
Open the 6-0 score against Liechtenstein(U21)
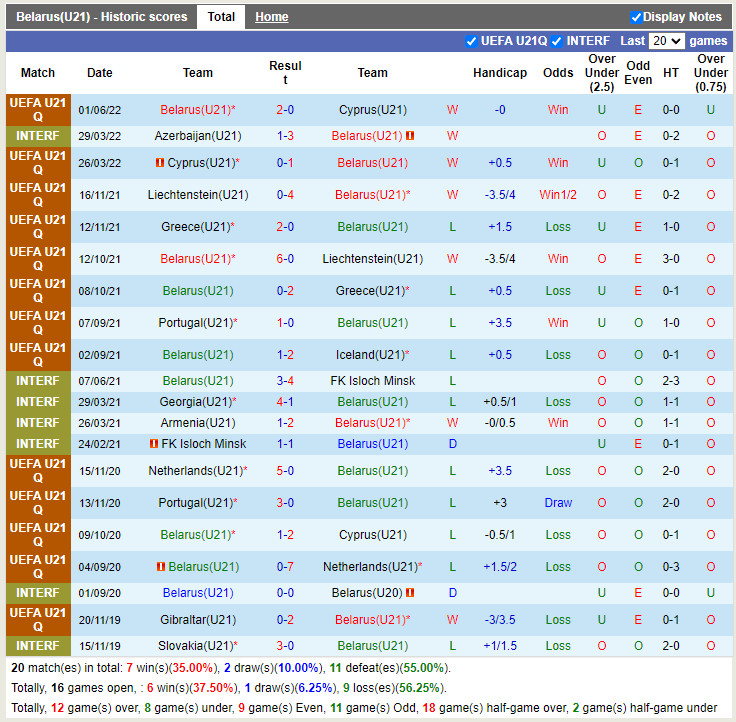tap(285, 259)
